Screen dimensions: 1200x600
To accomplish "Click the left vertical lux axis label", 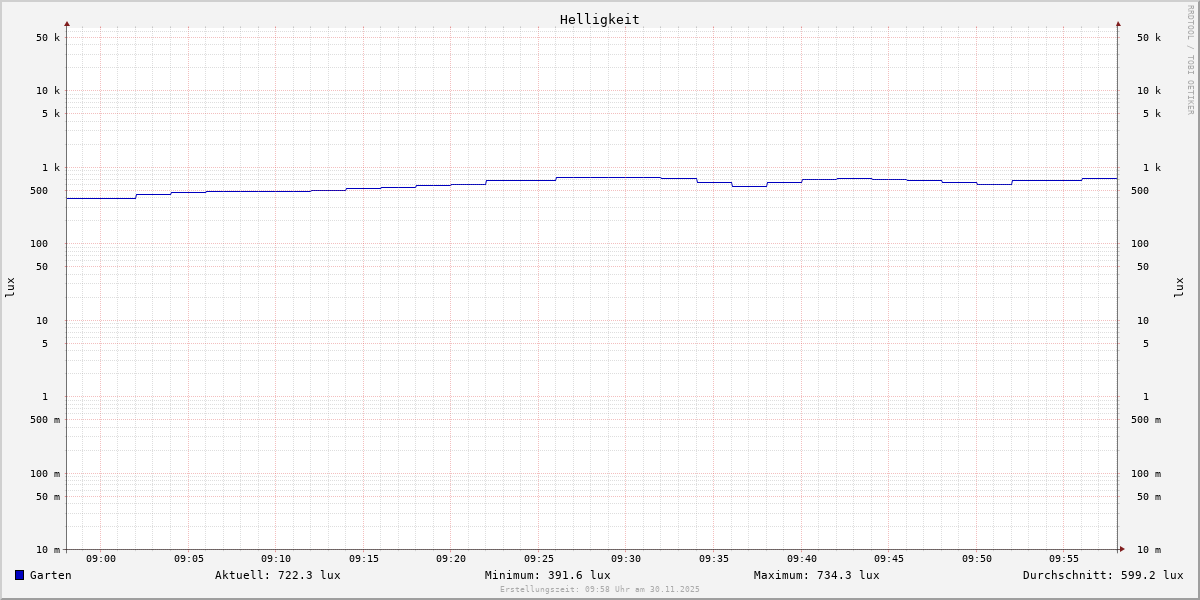I will pos(10,287).
